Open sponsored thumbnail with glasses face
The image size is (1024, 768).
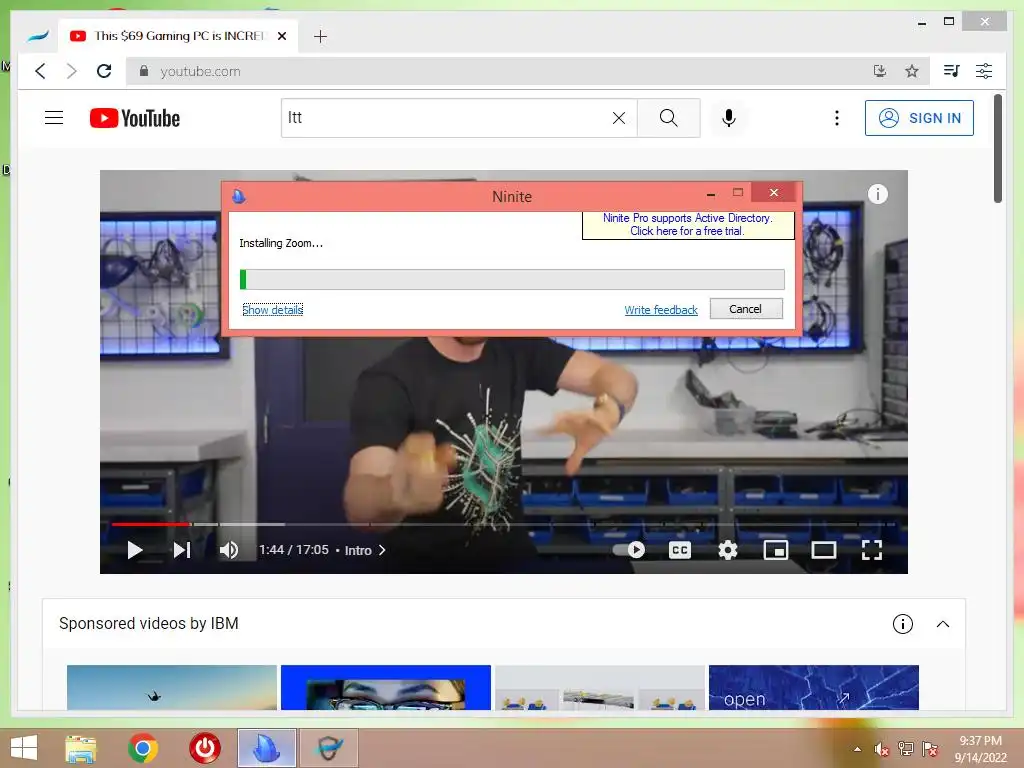[385, 687]
